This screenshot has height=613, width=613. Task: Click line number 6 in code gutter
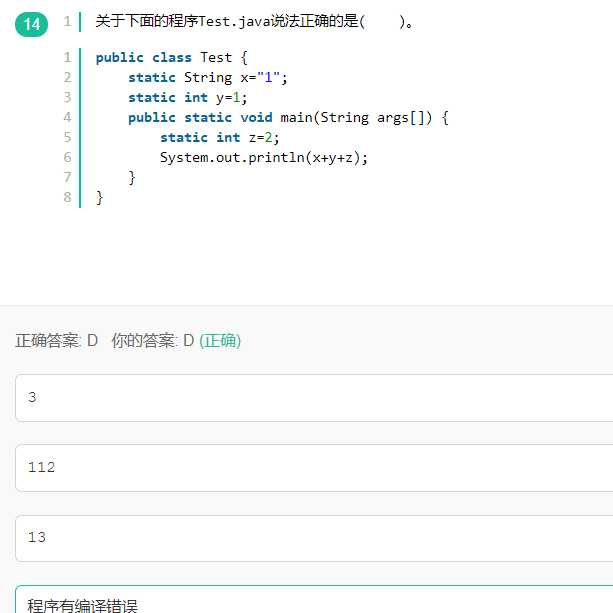coord(67,157)
